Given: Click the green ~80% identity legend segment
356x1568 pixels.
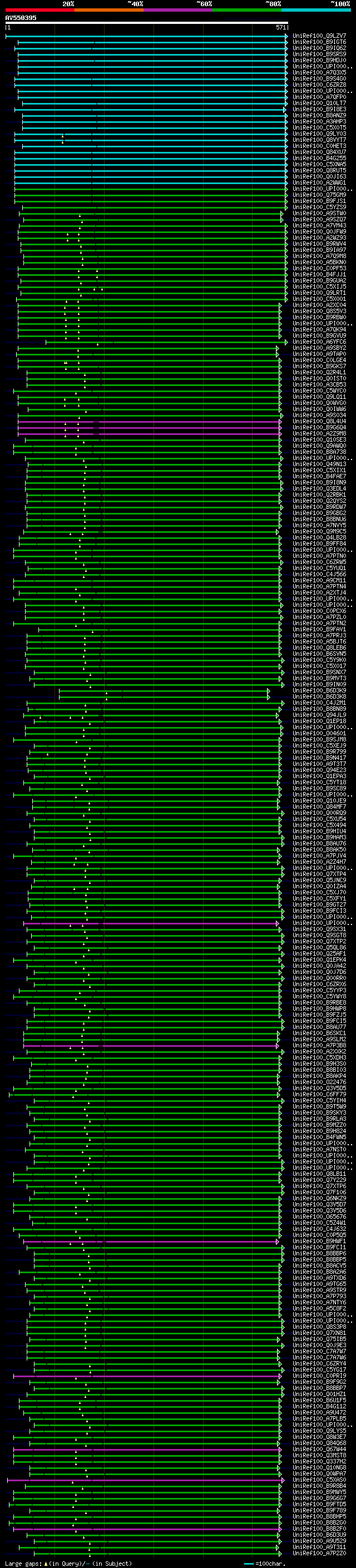Looking at the screenshot, I should [x=247, y=10].
